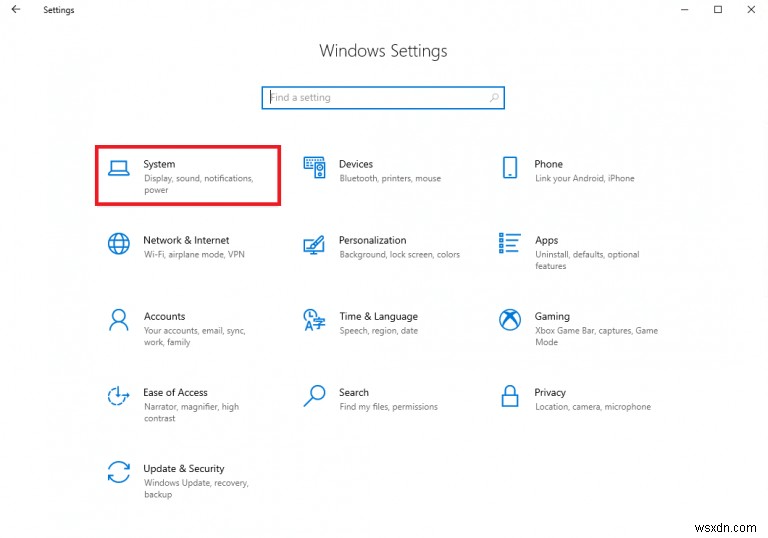Click the Apps list icon

(509, 243)
